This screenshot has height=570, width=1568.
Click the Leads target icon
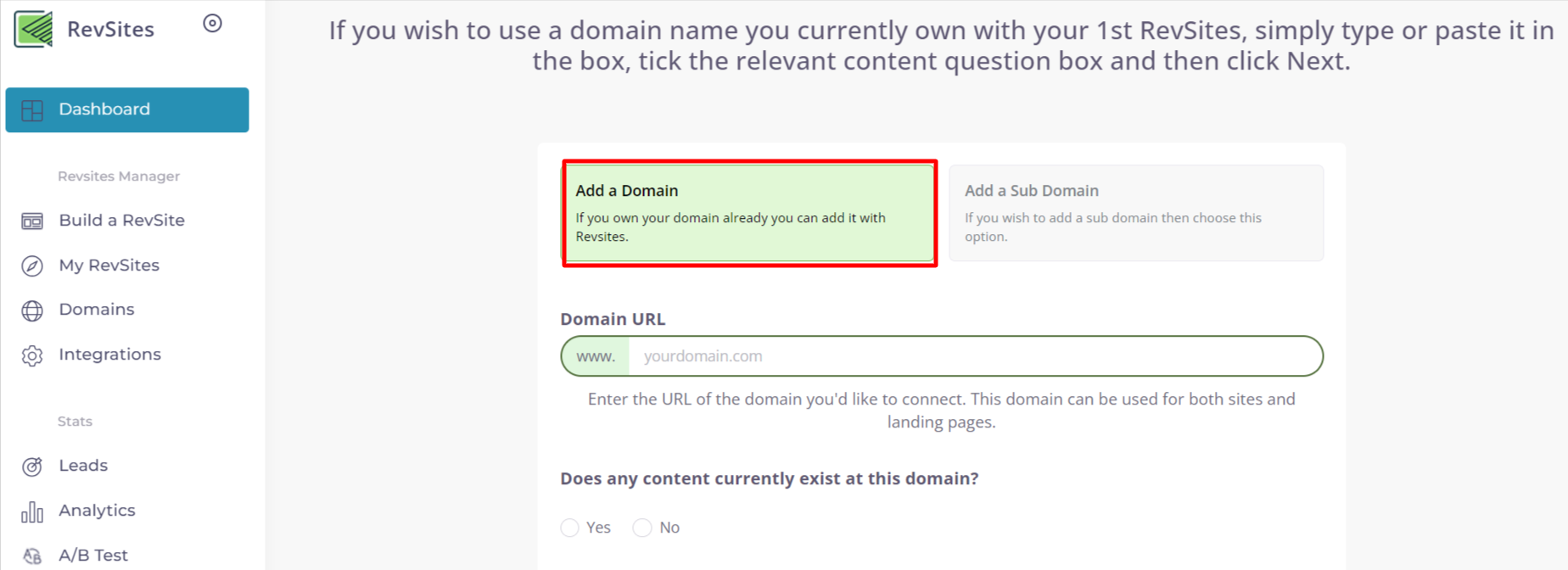pyautogui.click(x=32, y=467)
